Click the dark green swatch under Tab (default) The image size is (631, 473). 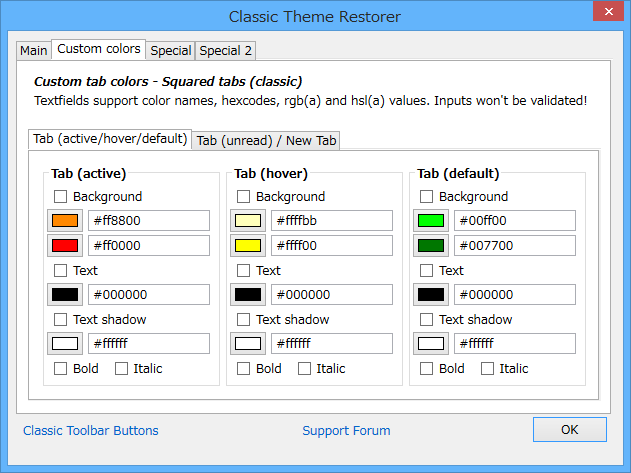point(431,246)
